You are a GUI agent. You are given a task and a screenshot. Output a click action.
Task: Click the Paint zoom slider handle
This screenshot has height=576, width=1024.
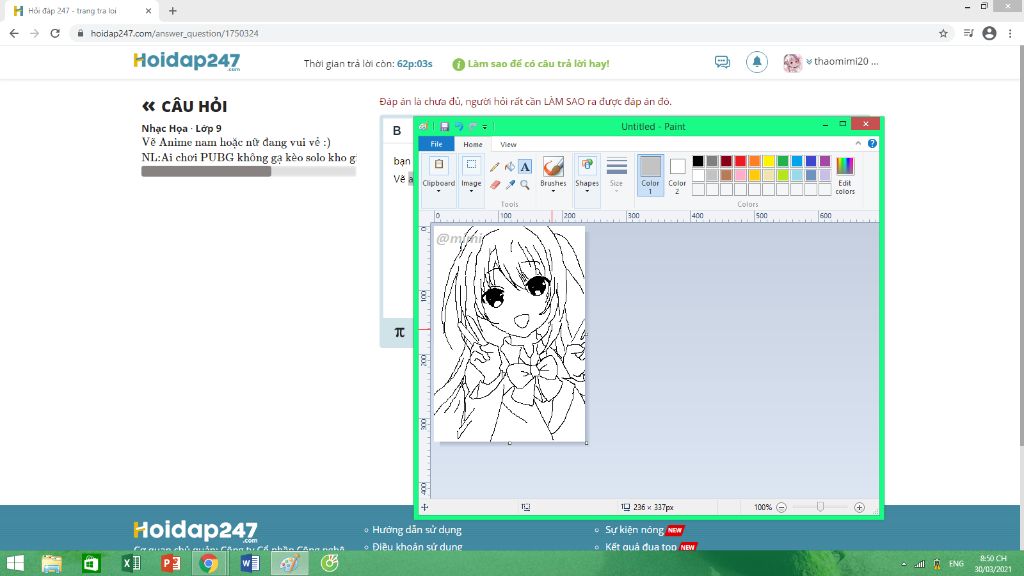pyautogui.click(x=820, y=507)
